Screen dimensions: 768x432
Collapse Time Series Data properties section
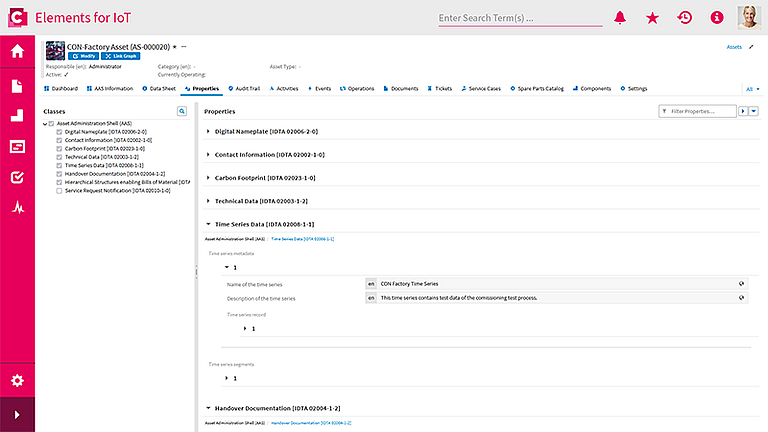208,224
